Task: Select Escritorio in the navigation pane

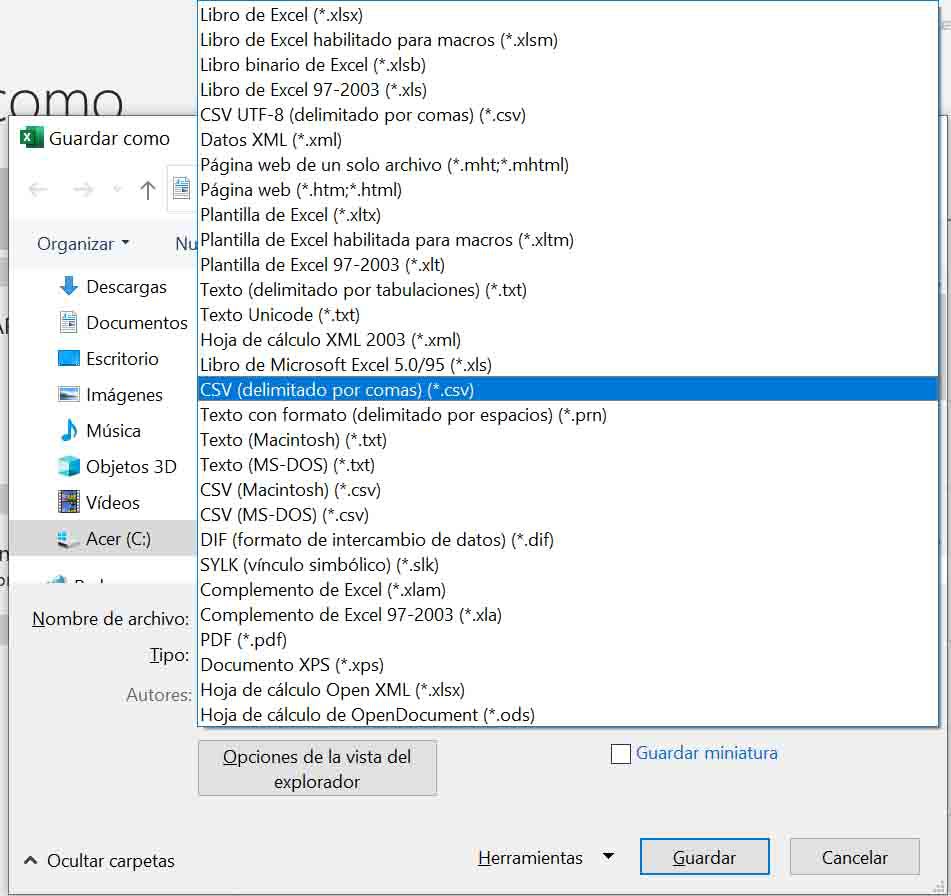Action: 123,359
